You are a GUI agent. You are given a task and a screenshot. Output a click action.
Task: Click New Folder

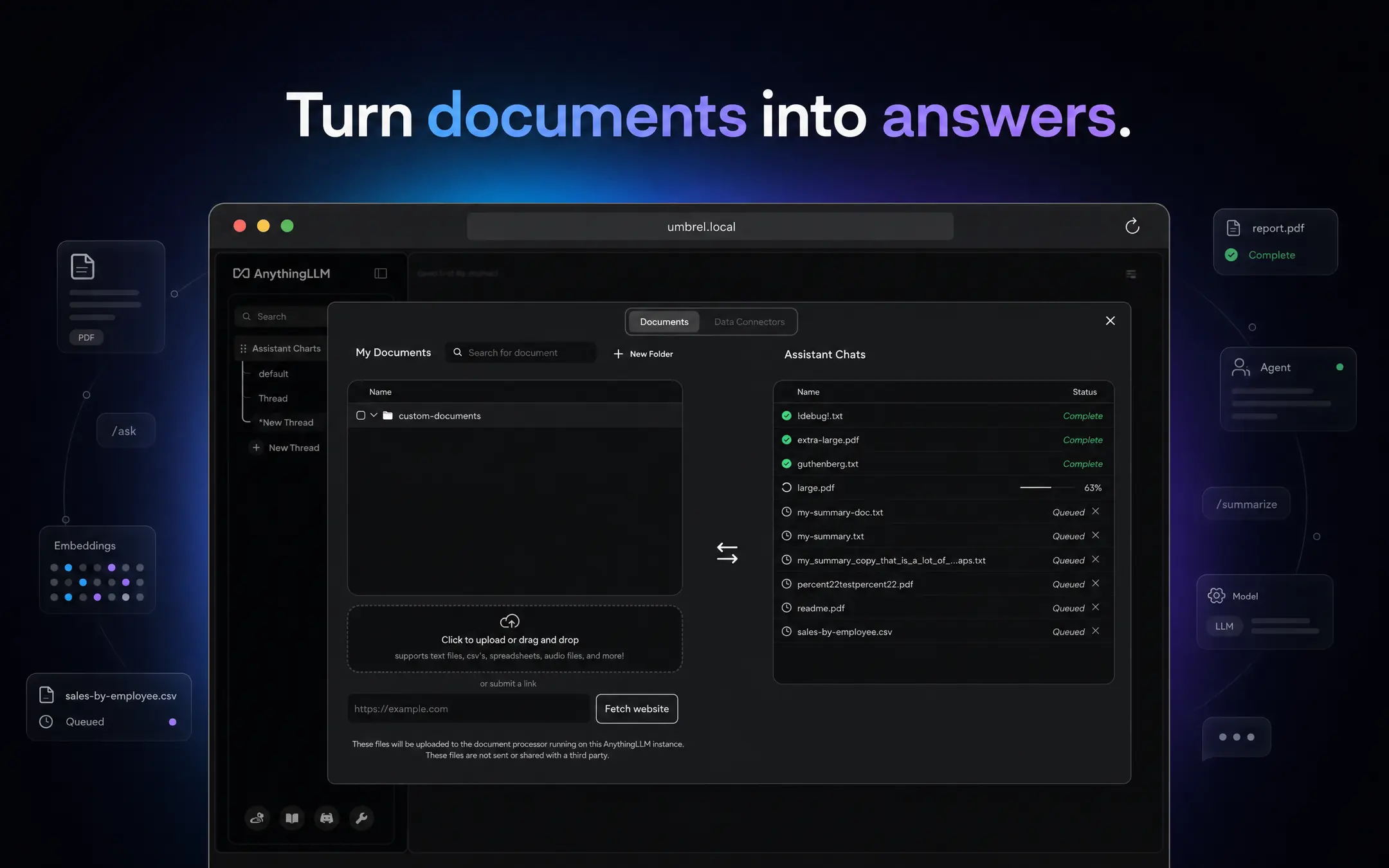643,354
